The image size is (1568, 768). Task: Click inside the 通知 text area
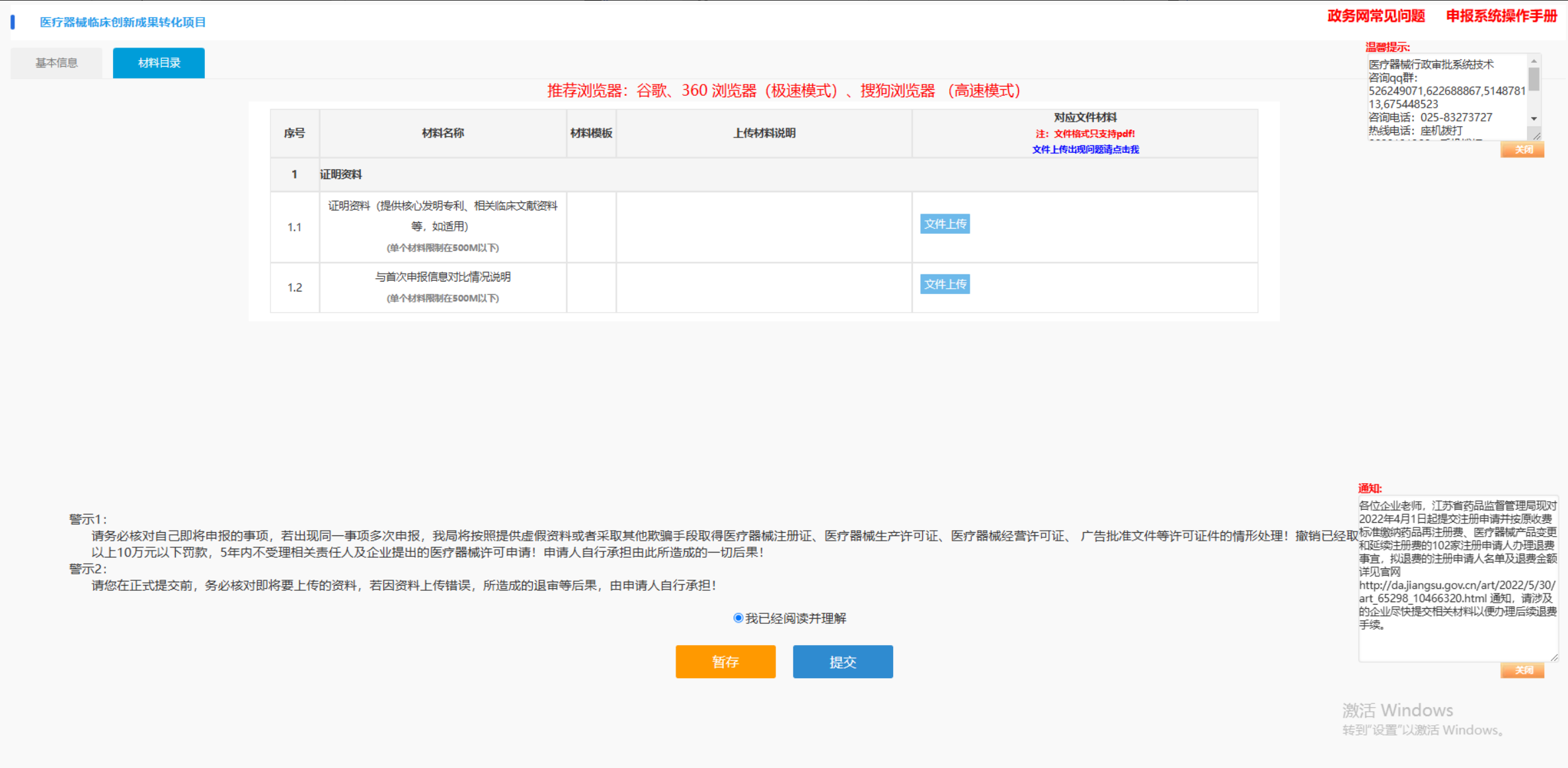point(1458,578)
